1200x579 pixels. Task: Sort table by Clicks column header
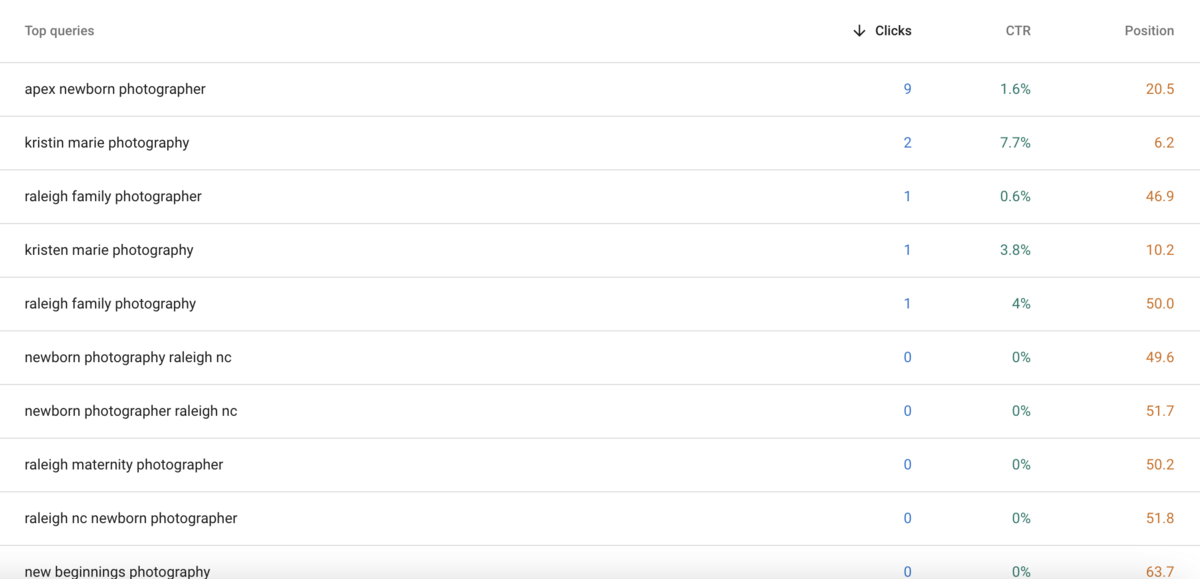pyautogui.click(x=893, y=31)
